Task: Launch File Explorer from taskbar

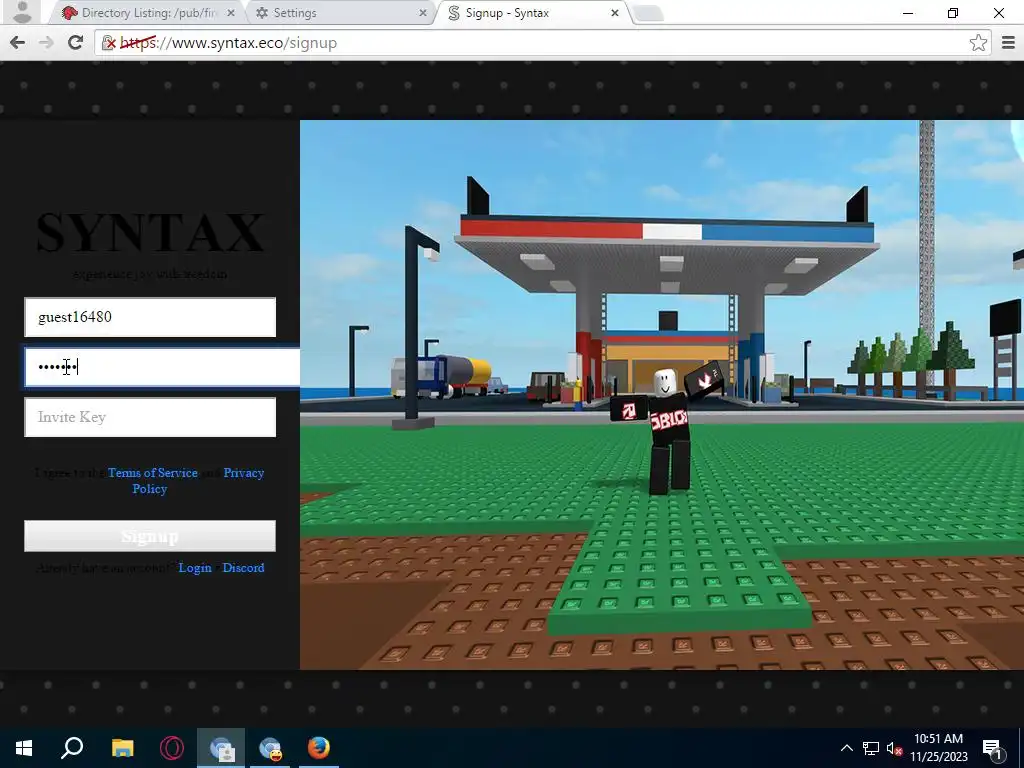Action: tap(122, 748)
